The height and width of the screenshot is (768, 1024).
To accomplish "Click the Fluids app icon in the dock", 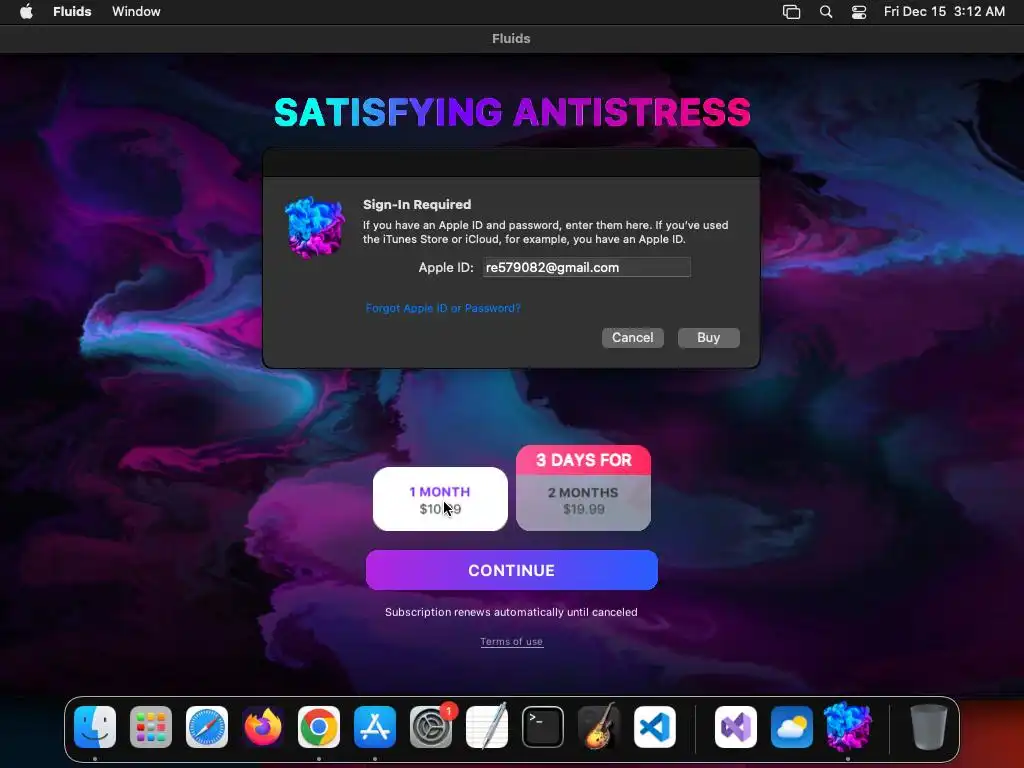I will tap(848, 727).
